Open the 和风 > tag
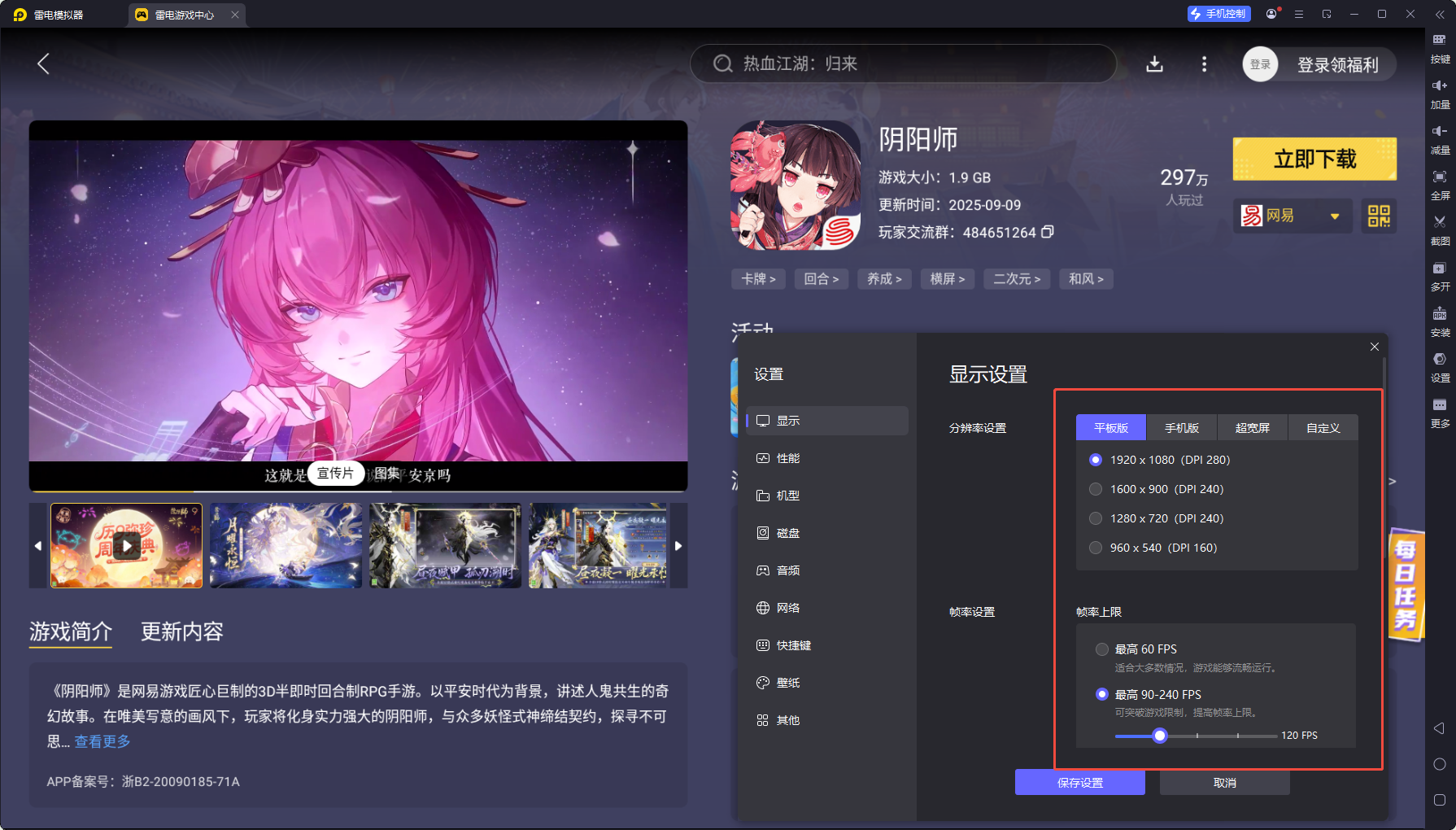This screenshot has height=830, width=1456. (1086, 279)
